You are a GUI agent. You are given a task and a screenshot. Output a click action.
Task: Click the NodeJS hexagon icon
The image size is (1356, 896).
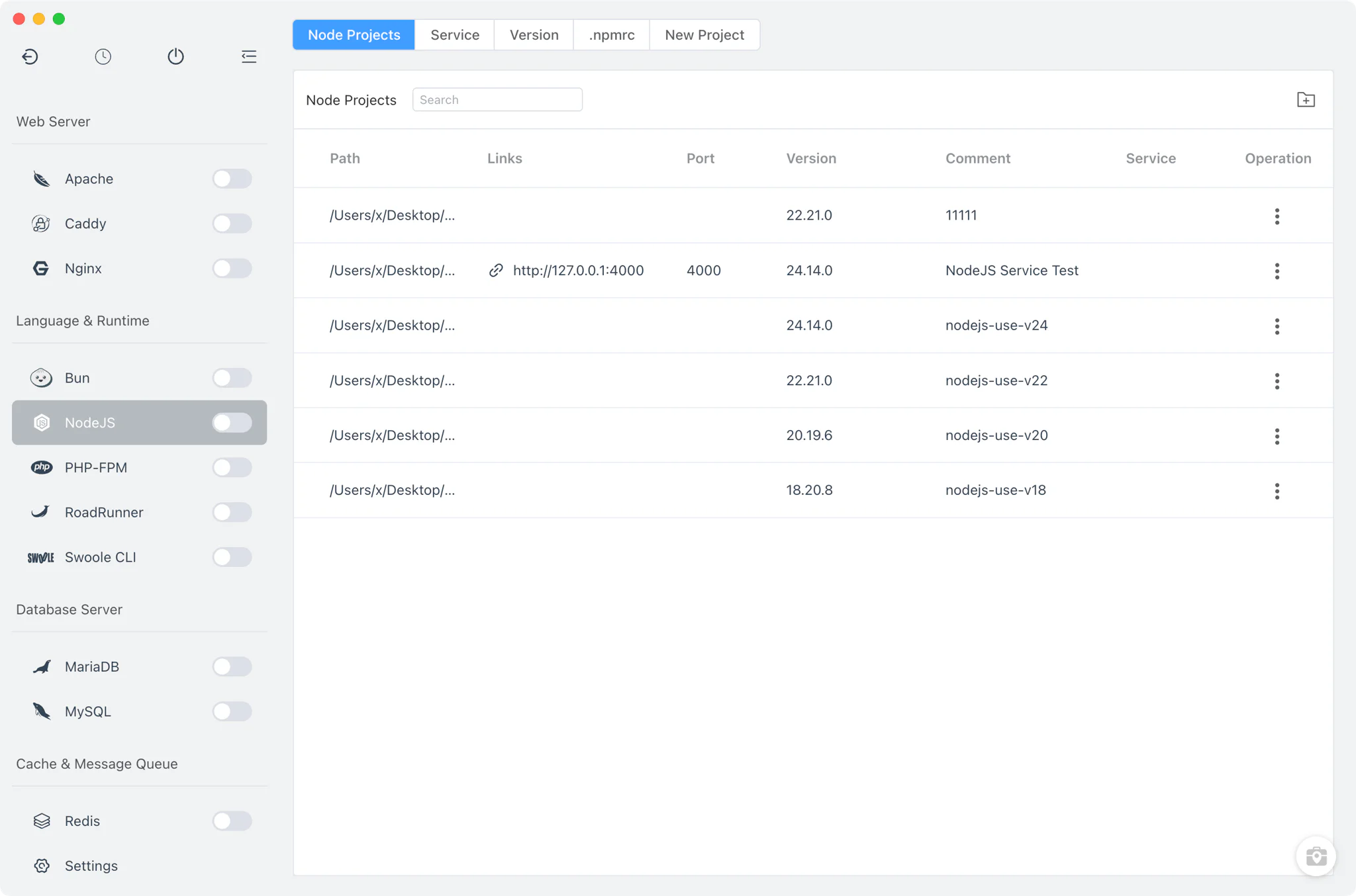point(41,423)
